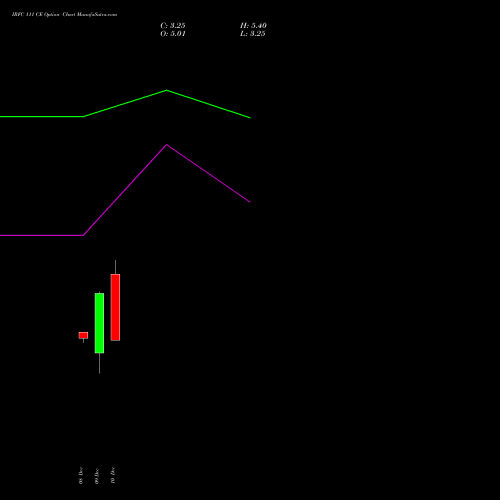
Task: Click the peak of the green line
Action: click(167, 90)
